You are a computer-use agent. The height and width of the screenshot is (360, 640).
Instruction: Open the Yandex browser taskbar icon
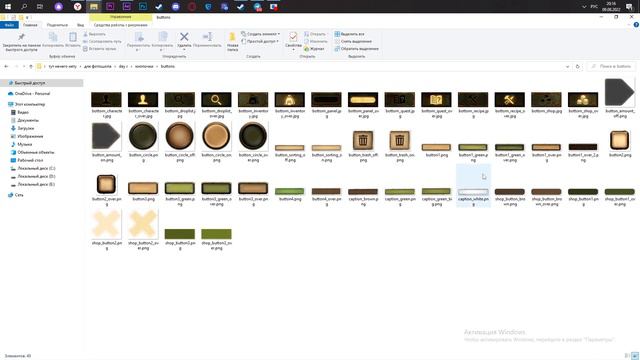pos(78,7)
